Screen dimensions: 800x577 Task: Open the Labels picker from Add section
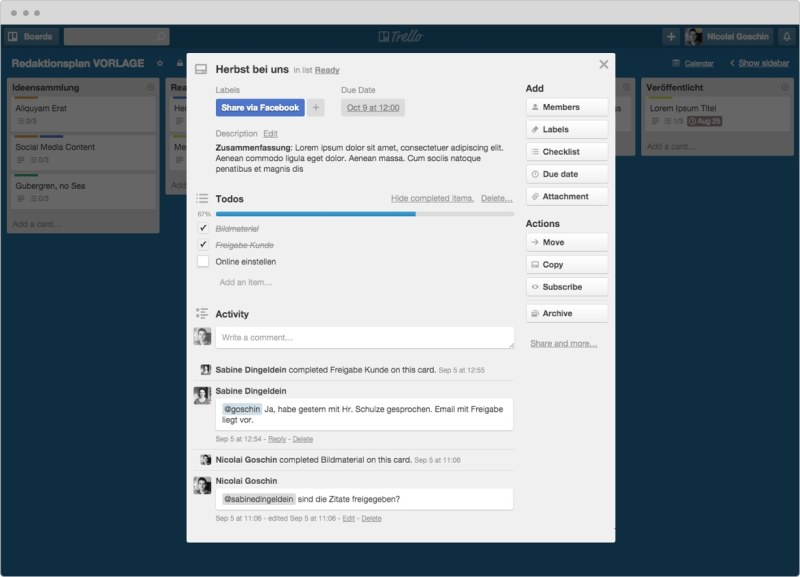567,130
